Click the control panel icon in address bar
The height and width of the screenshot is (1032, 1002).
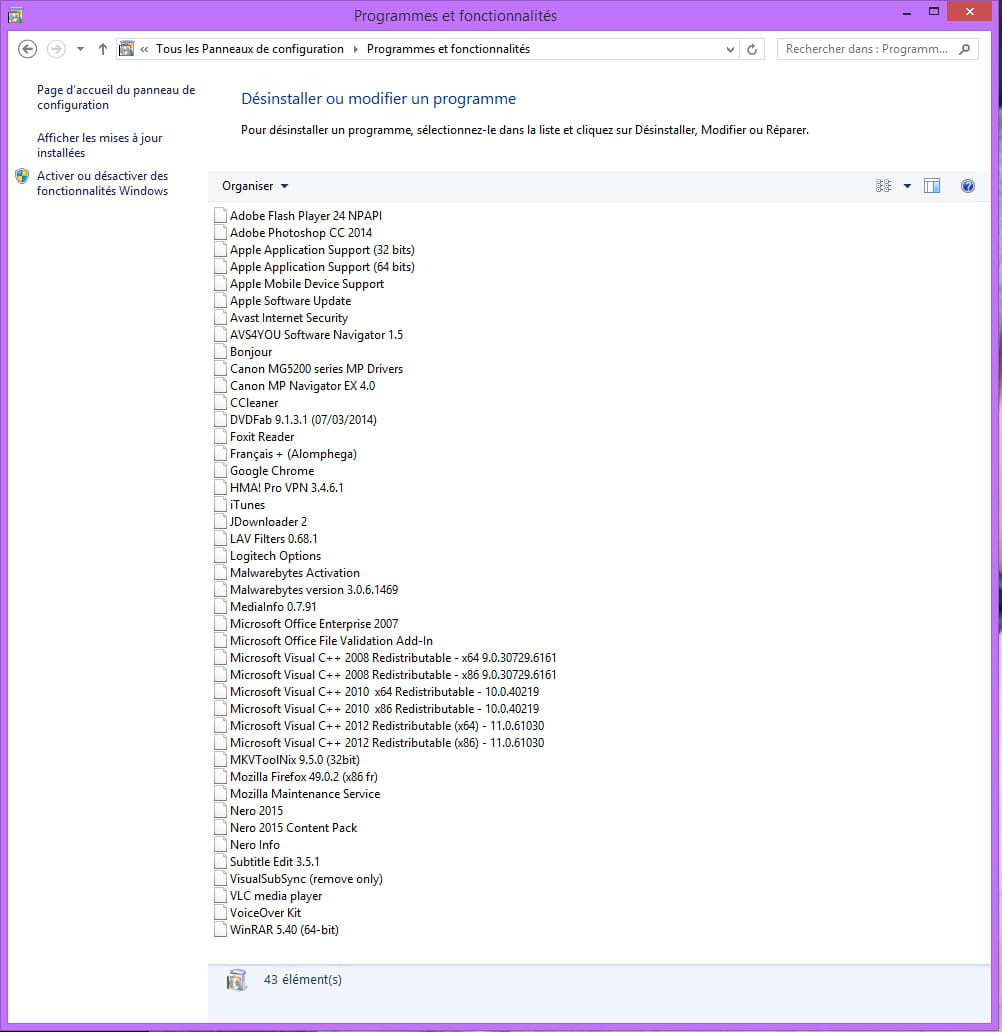click(126, 49)
